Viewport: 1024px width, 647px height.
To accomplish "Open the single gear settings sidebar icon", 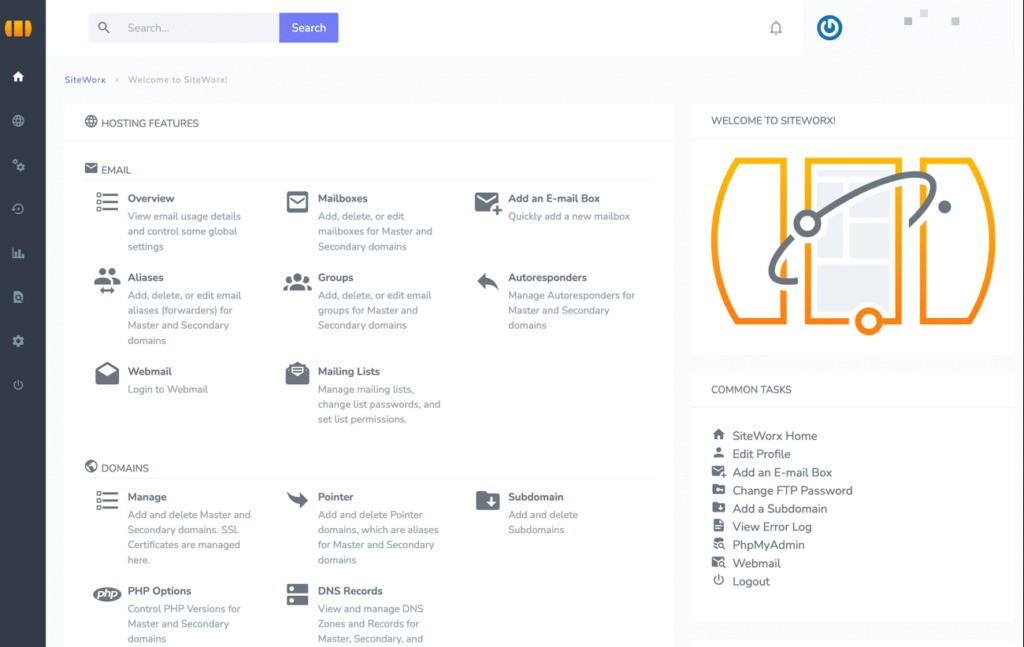I will tap(18, 341).
